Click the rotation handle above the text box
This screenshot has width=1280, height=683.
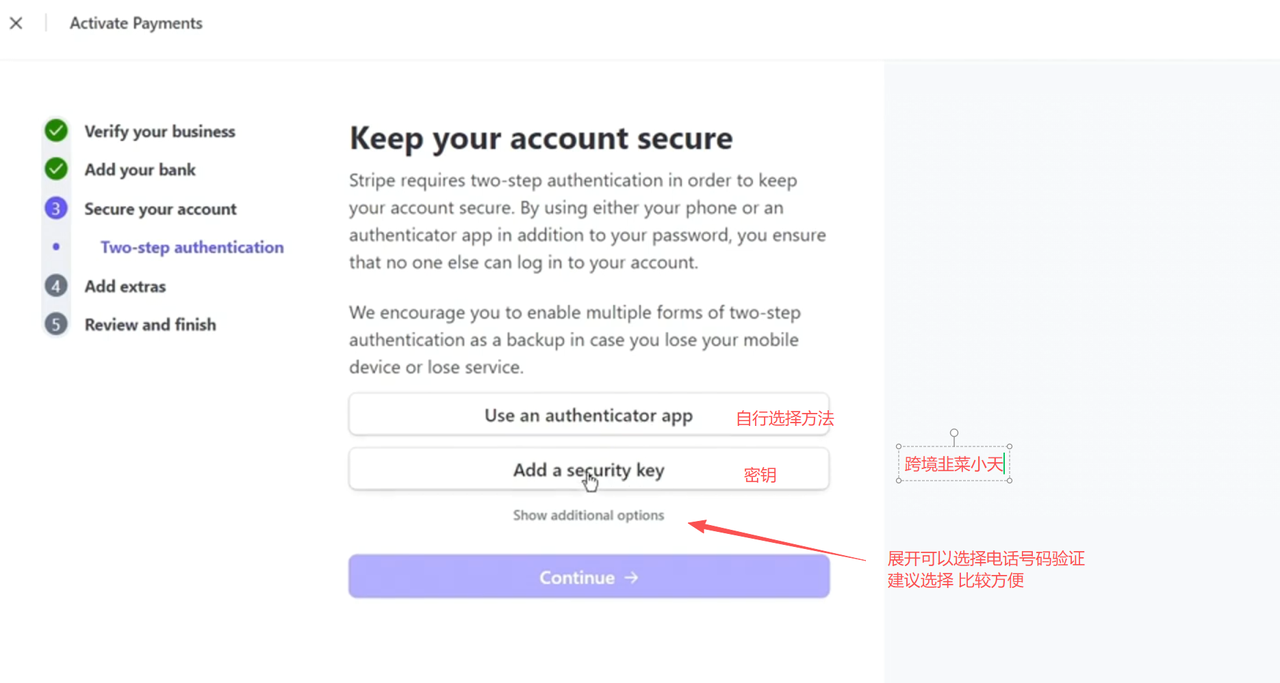pyautogui.click(x=954, y=433)
